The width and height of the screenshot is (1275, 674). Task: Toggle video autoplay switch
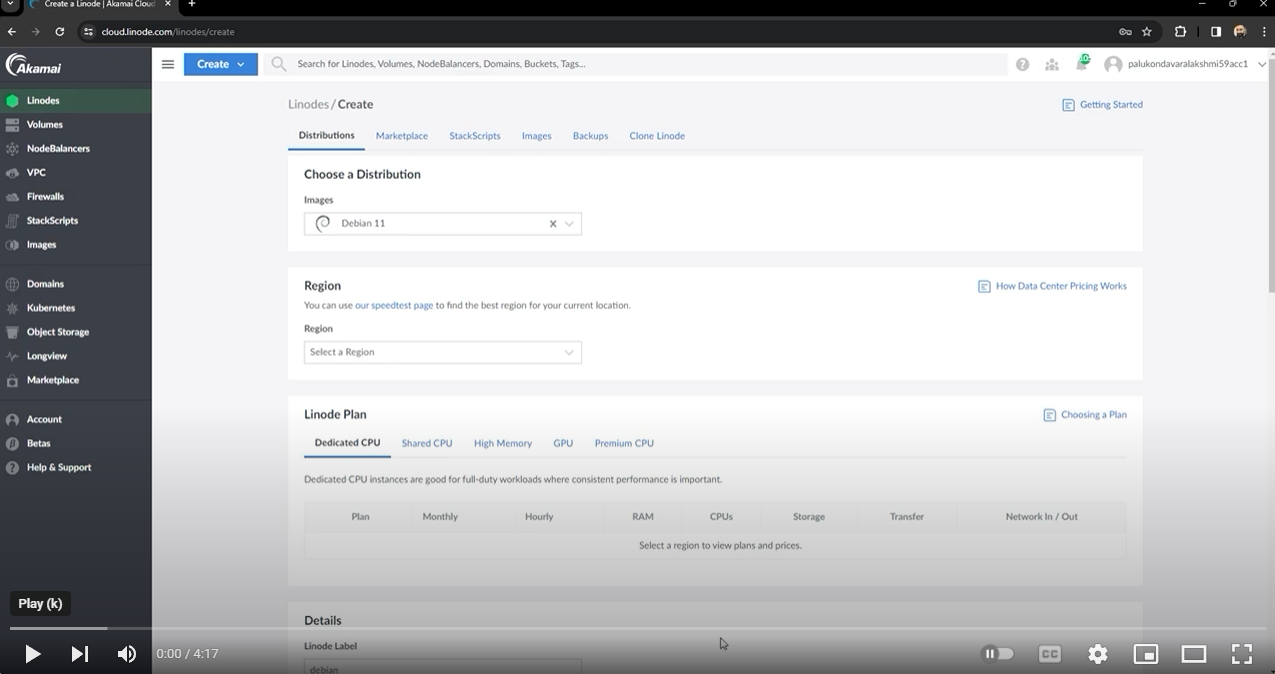click(x=998, y=654)
